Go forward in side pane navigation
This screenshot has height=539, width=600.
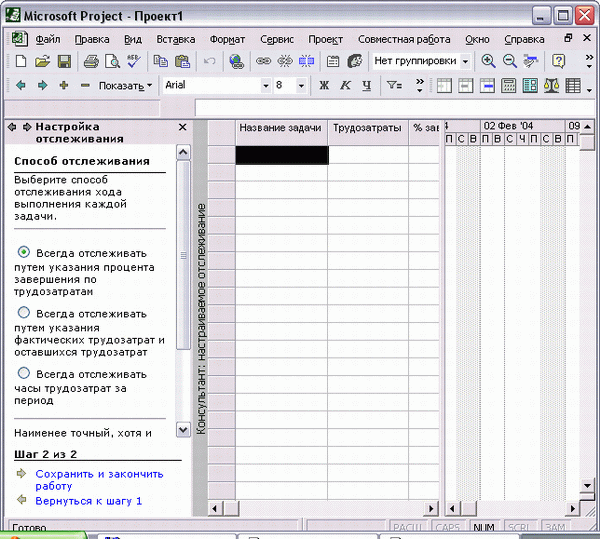pyautogui.click(x=27, y=127)
